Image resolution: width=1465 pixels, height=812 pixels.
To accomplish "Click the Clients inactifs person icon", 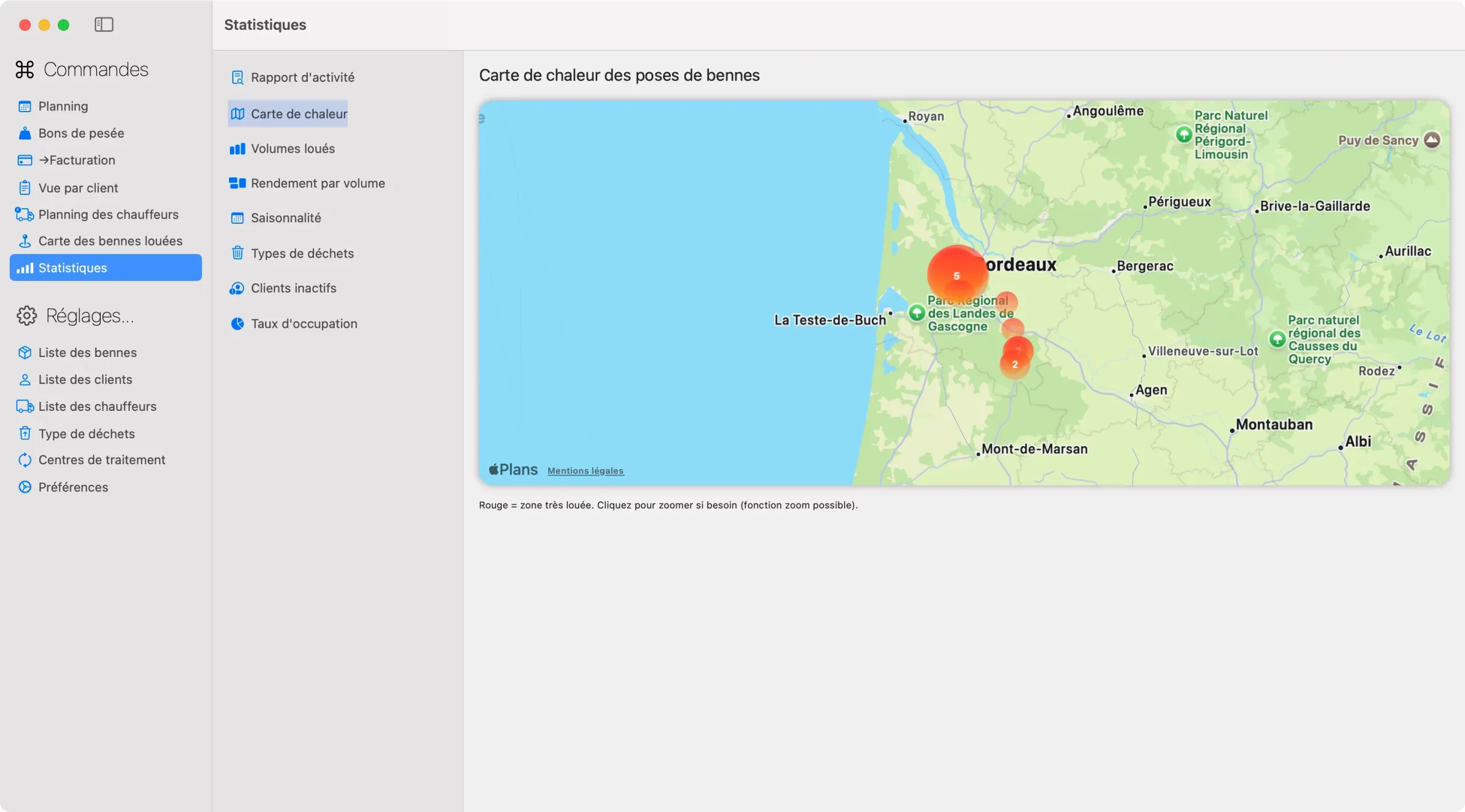I will [x=237, y=288].
